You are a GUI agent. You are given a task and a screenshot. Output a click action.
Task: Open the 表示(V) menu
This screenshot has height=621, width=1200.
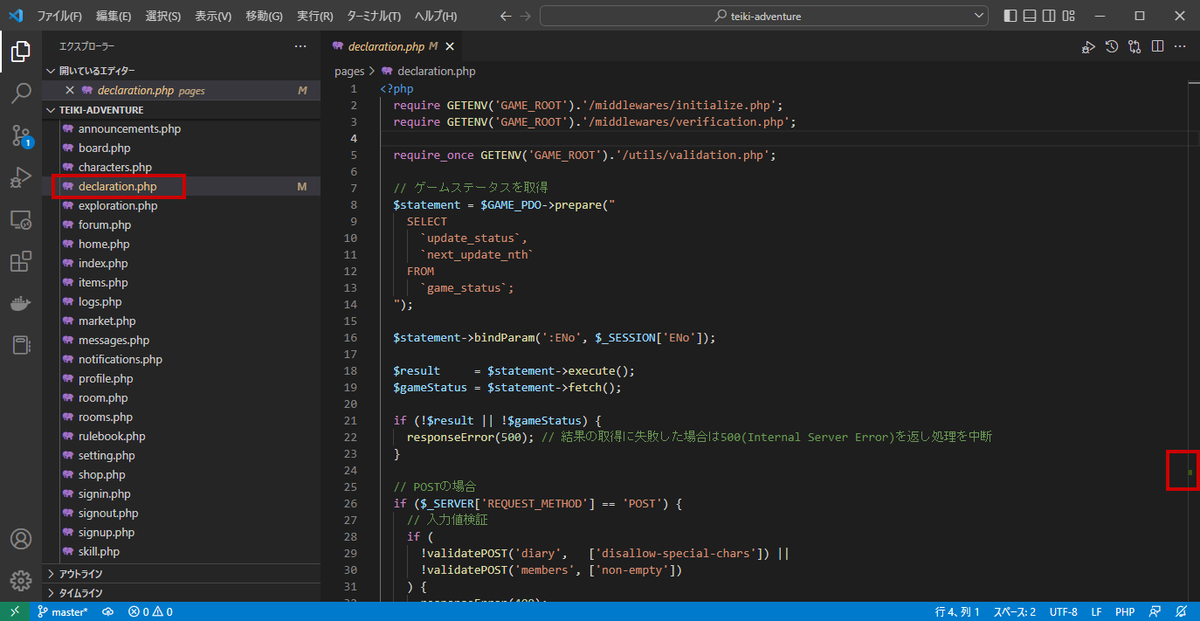pyautogui.click(x=212, y=16)
